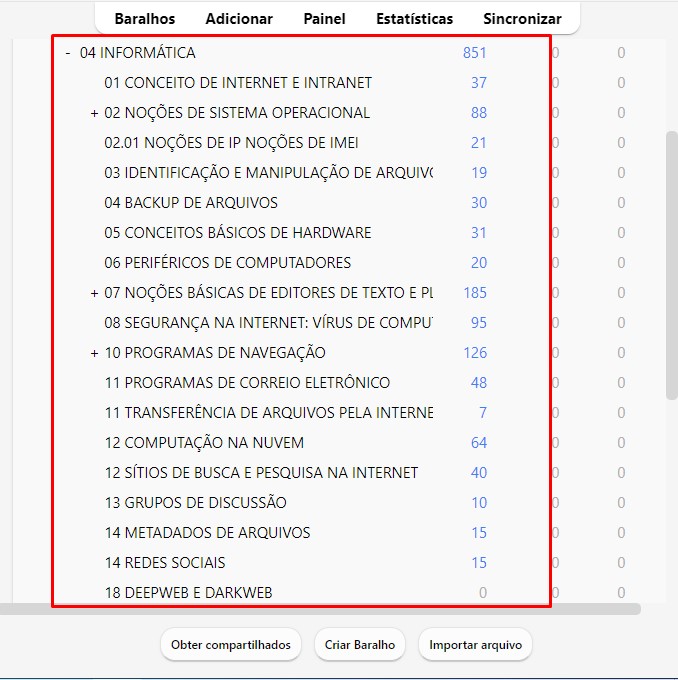Collapse the 04 INFORMÁTICA deck

click(x=68, y=53)
